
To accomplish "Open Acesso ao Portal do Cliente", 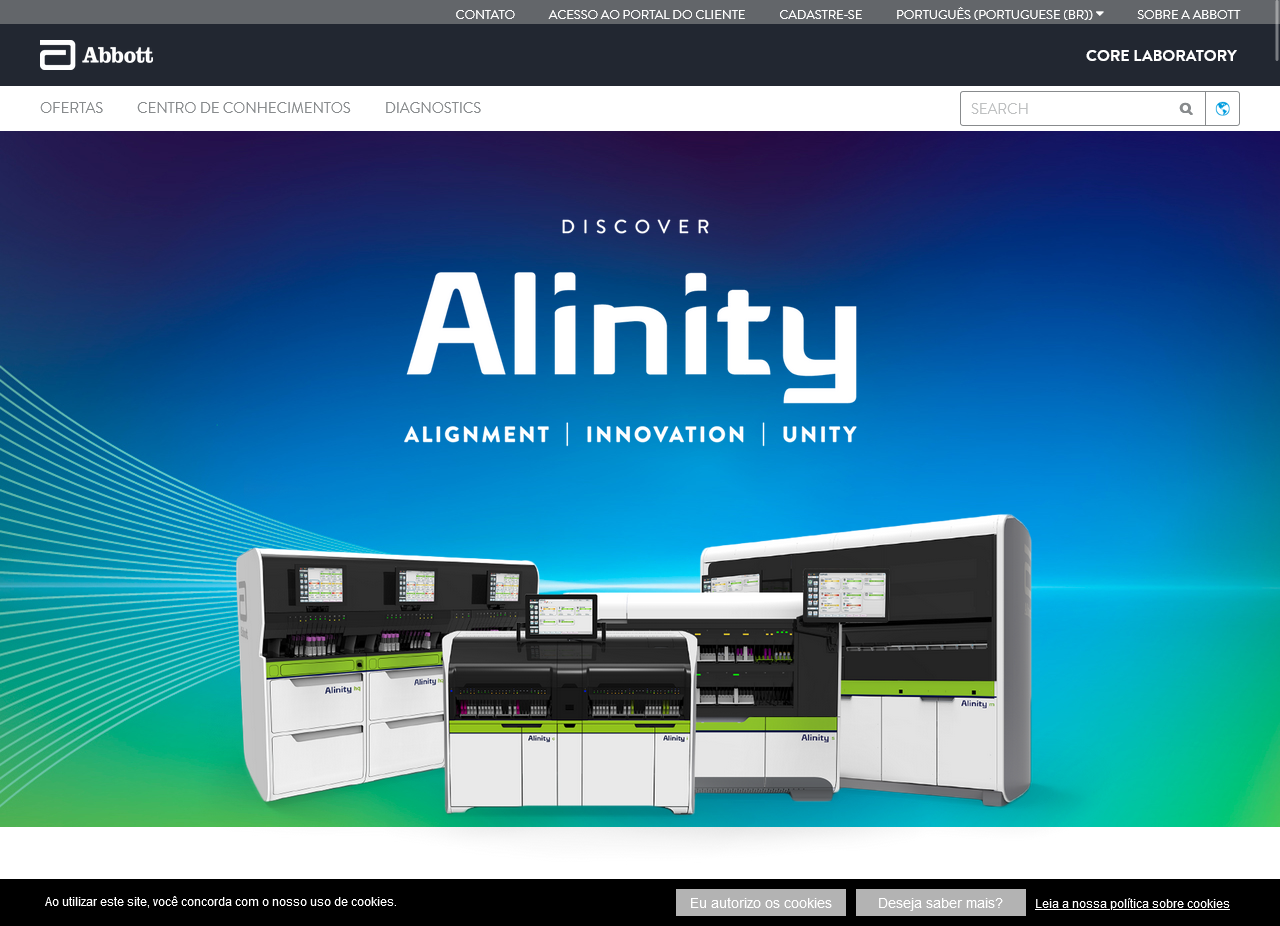I will pyautogui.click(x=647, y=14).
